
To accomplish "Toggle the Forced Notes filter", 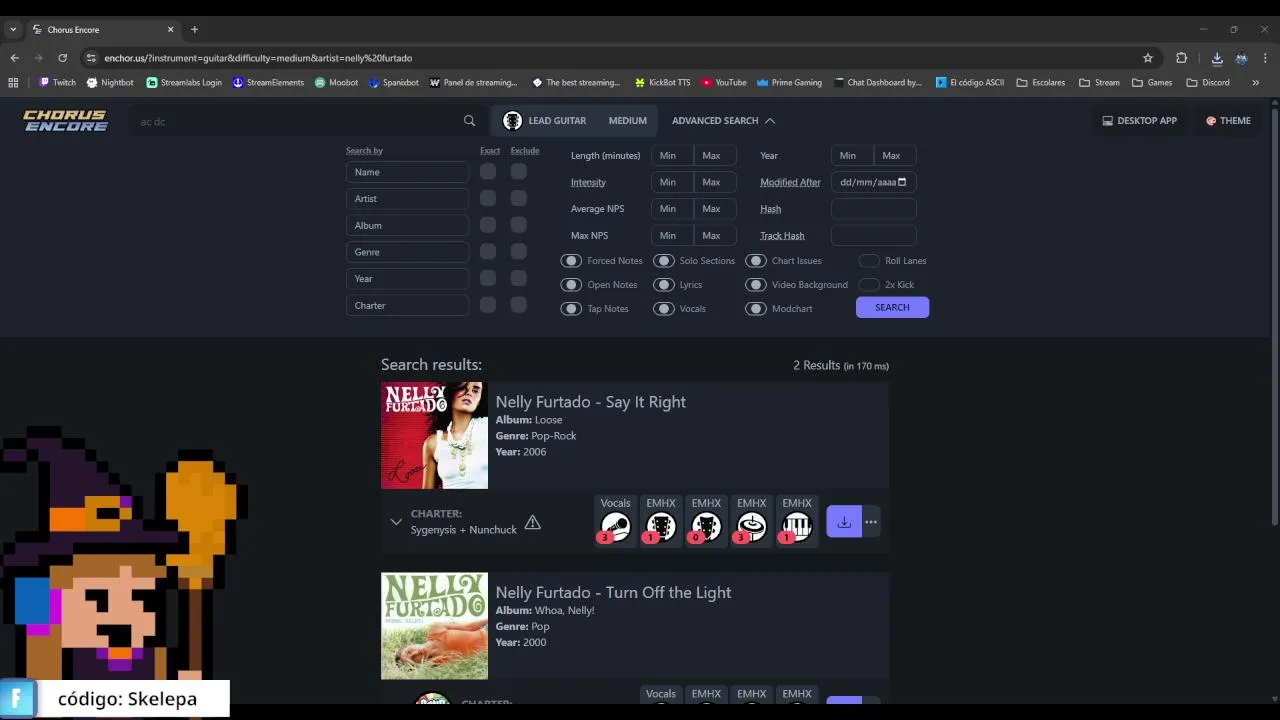I will (571, 261).
